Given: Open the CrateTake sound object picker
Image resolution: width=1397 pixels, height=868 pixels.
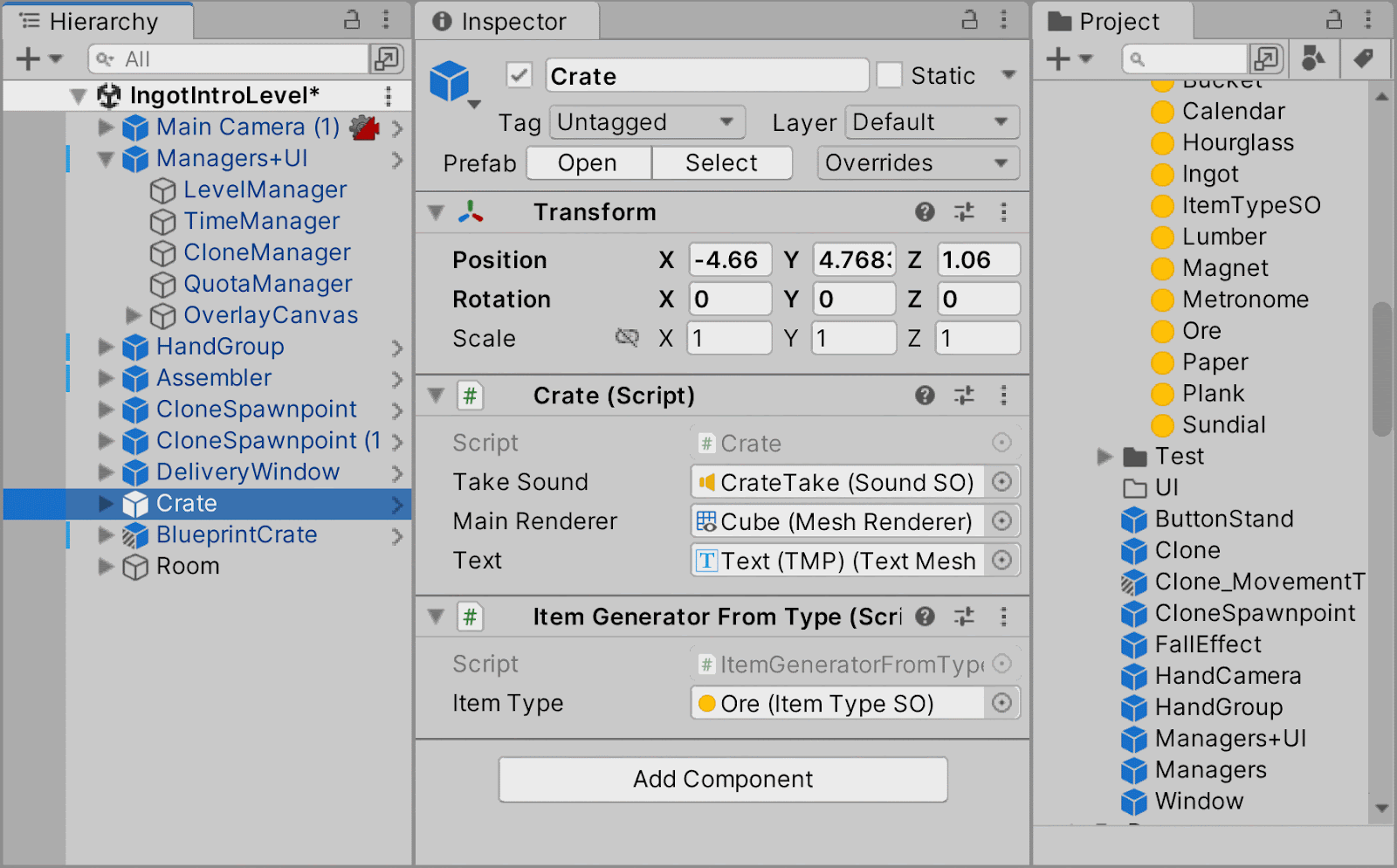Looking at the screenshot, I should [1002, 481].
